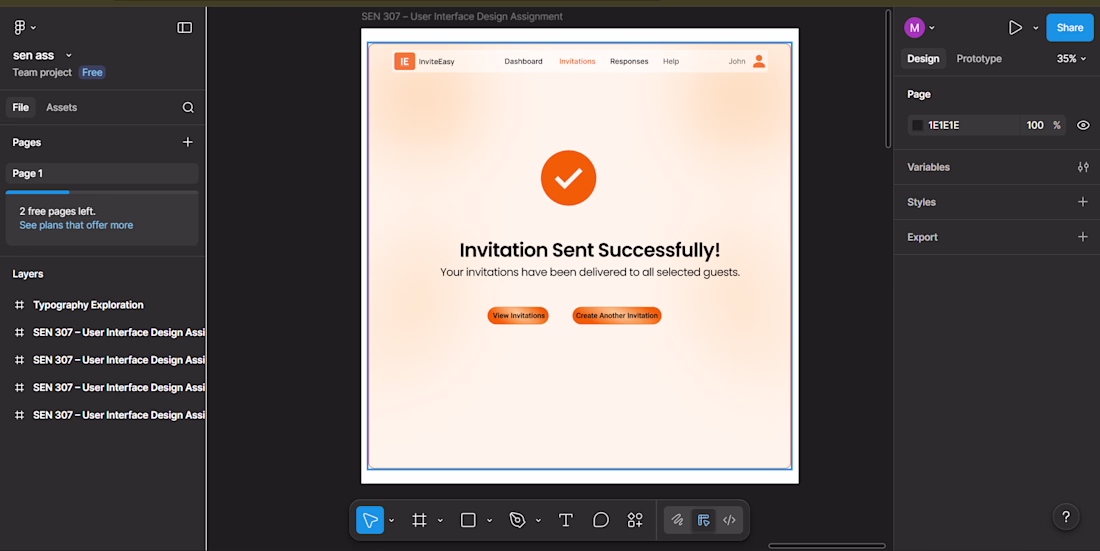Switch to Dev Mode
Viewport: 1100px width, 551px height.
[730, 520]
